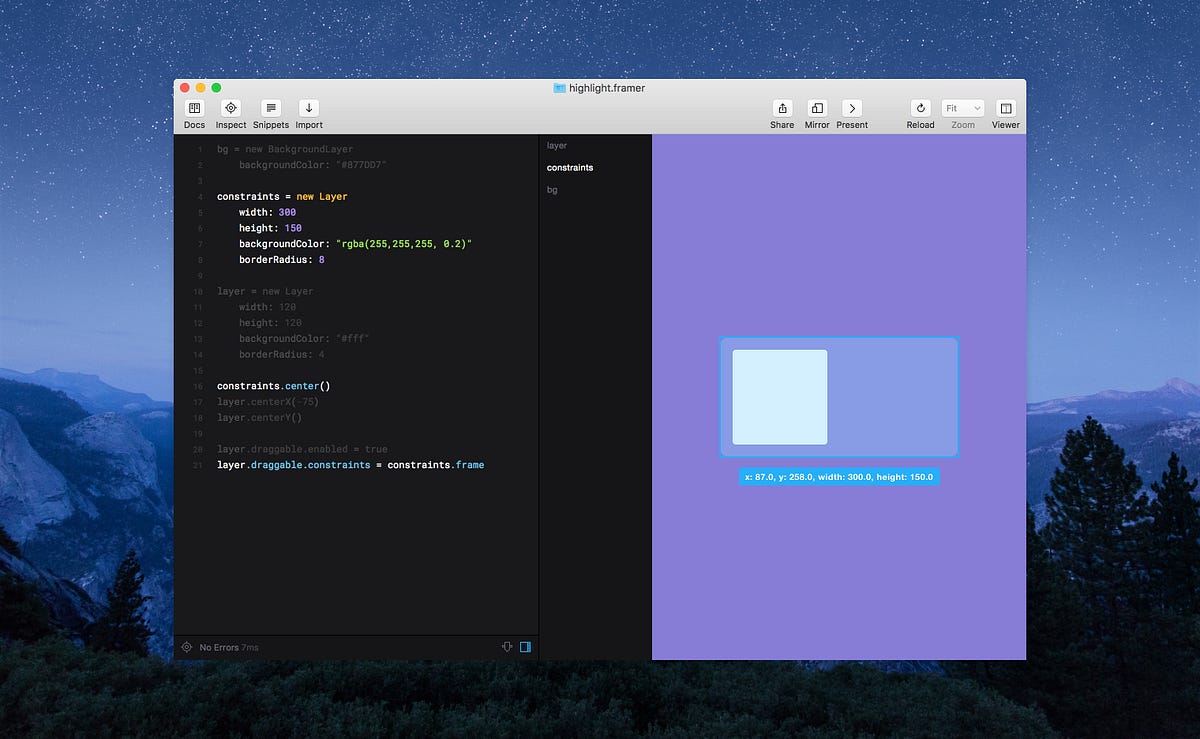Viewport: 1200px width, 739px height.
Task: Open the Snippets library
Action: (x=271, y=110)
